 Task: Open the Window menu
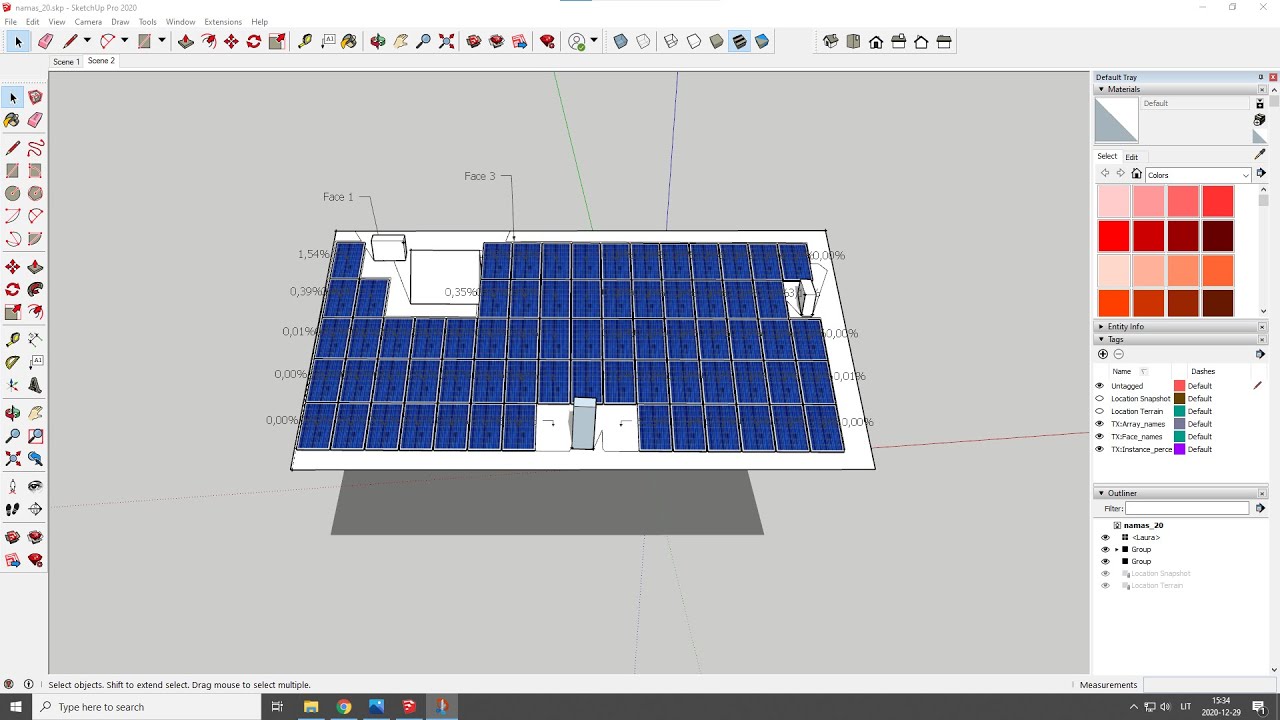click(180, 22)
